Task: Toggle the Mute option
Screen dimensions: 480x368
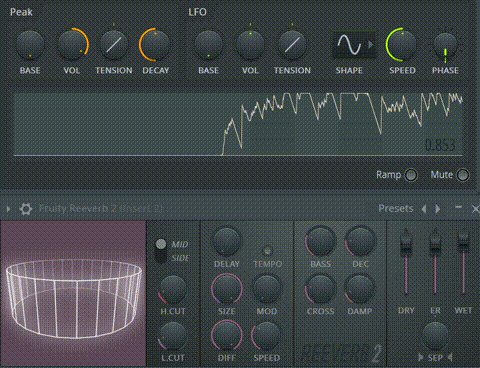Action: click(463, 175)
